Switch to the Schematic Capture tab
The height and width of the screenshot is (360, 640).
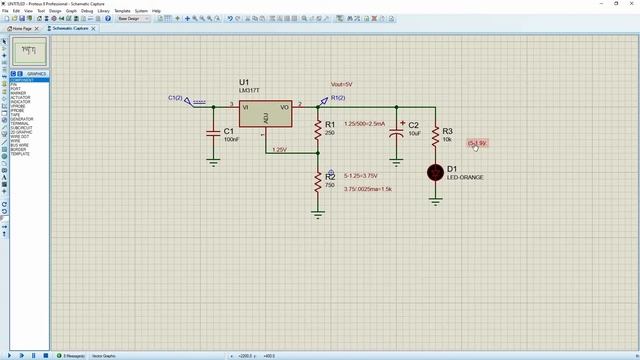(x=69, y=29)
